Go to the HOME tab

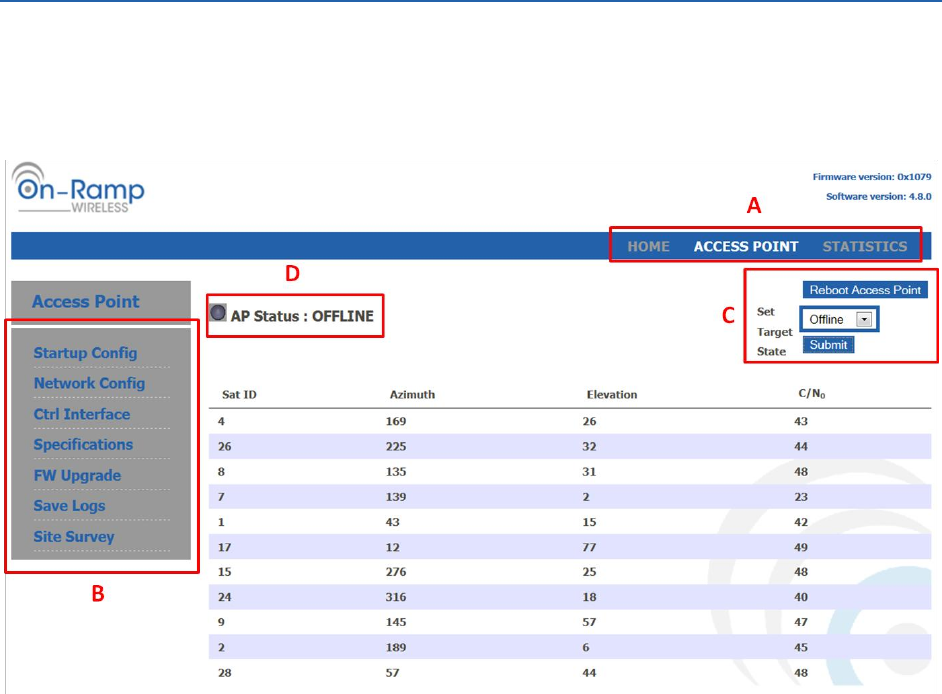648,246
